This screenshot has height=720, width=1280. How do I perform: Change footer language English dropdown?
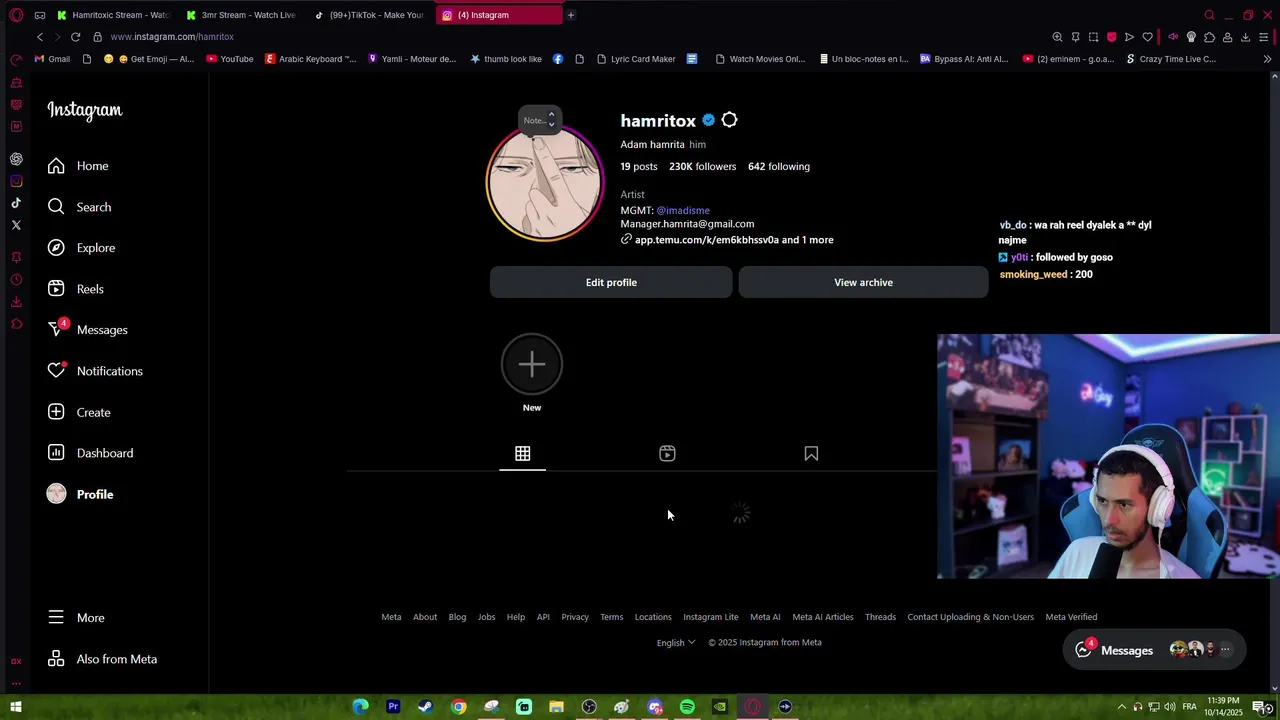pos(675,642)
